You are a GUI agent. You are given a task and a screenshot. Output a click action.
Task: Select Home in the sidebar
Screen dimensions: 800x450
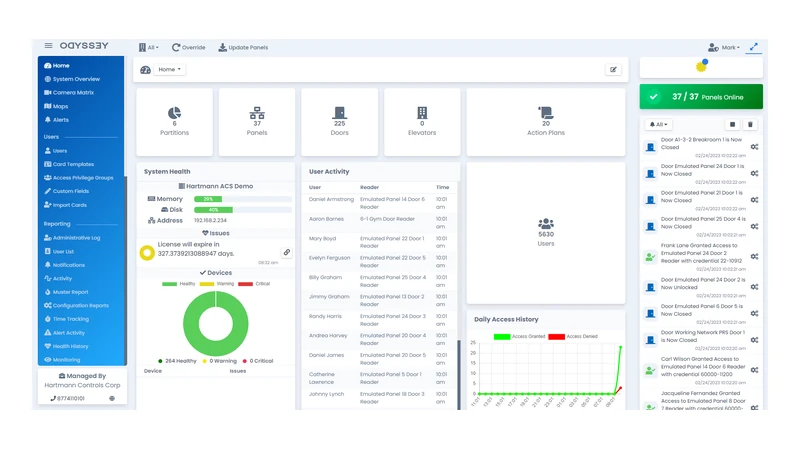(57, 65)
